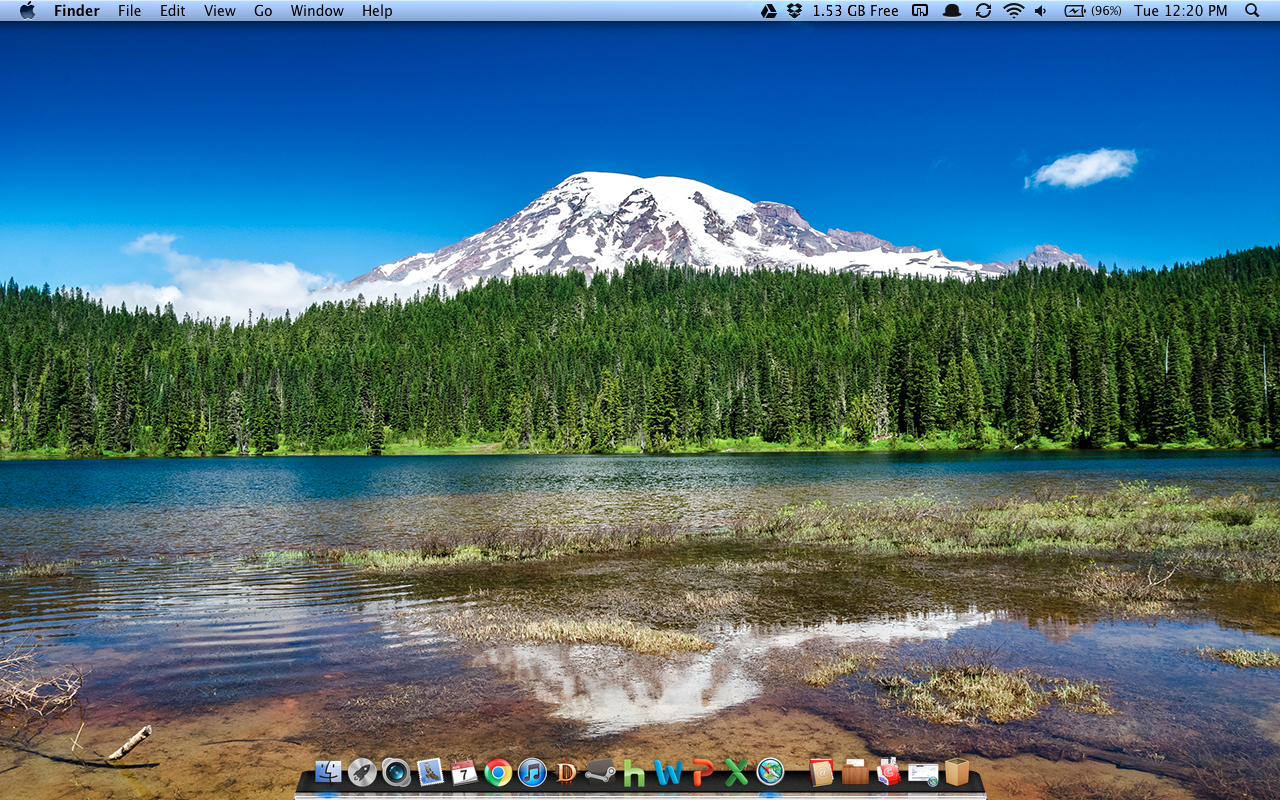Image resolution: width=1280 pixels, height=800 pixels.
Task: Launch Google Chrome from the Dock
Action: pos(498,772)
